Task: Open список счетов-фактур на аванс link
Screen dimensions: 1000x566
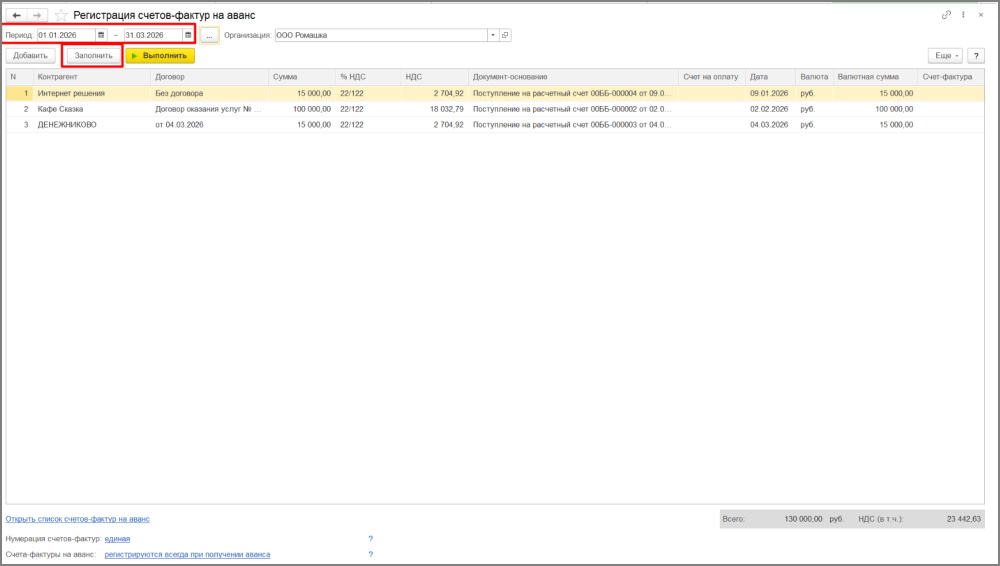Action: [78, 519]
